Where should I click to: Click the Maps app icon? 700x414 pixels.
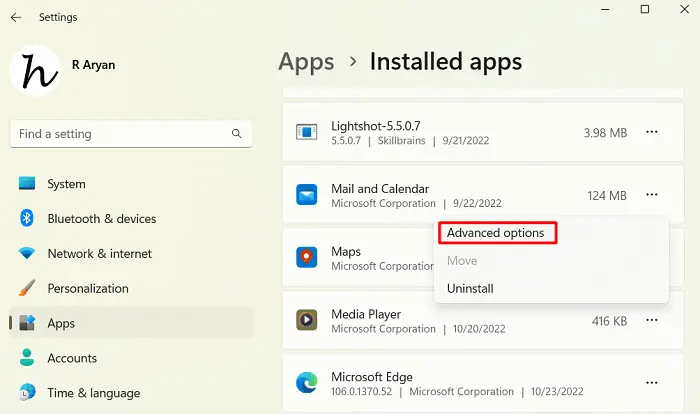point(307,257)
